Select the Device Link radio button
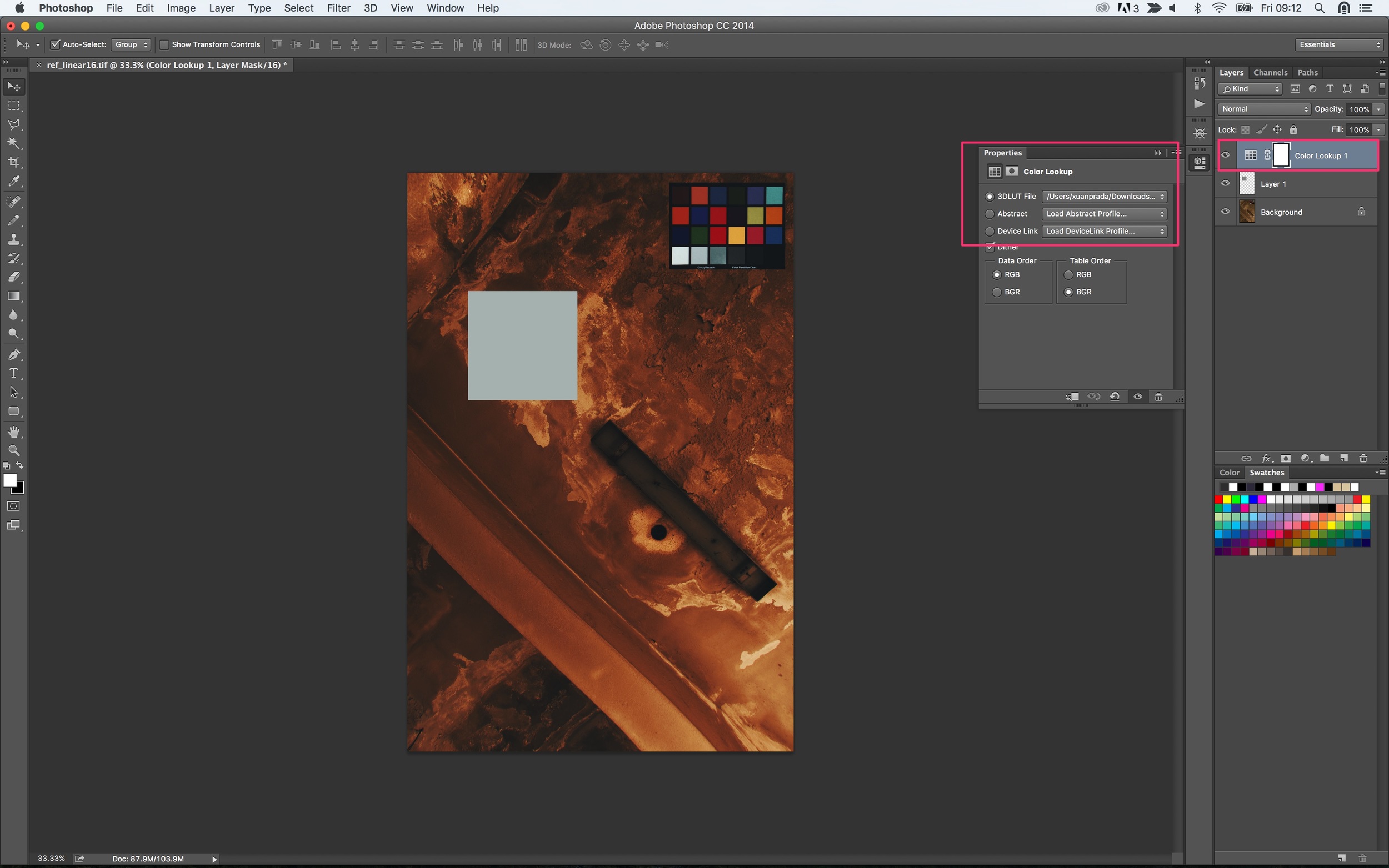Screen dimensions: 1389x868 [x=990, y=231]
